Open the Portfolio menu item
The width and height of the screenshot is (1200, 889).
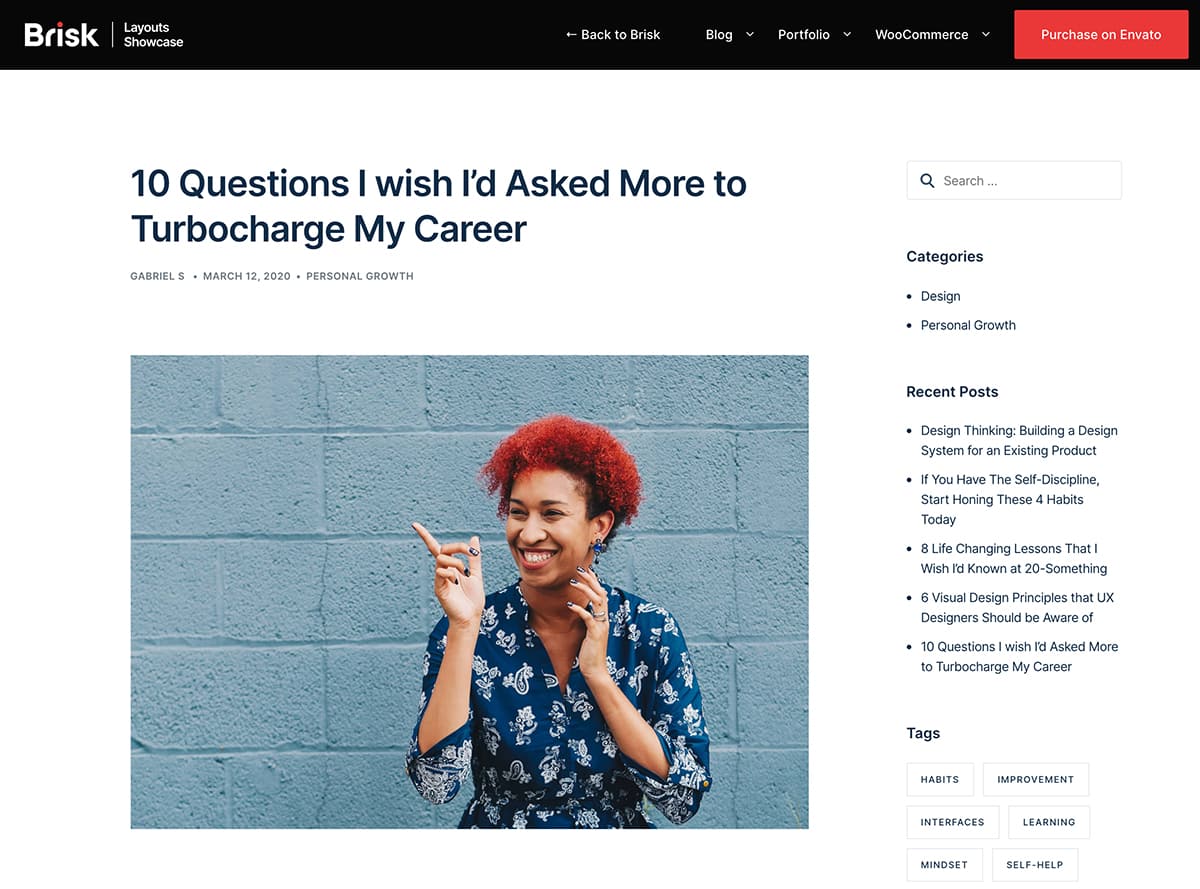coord(804,34)
